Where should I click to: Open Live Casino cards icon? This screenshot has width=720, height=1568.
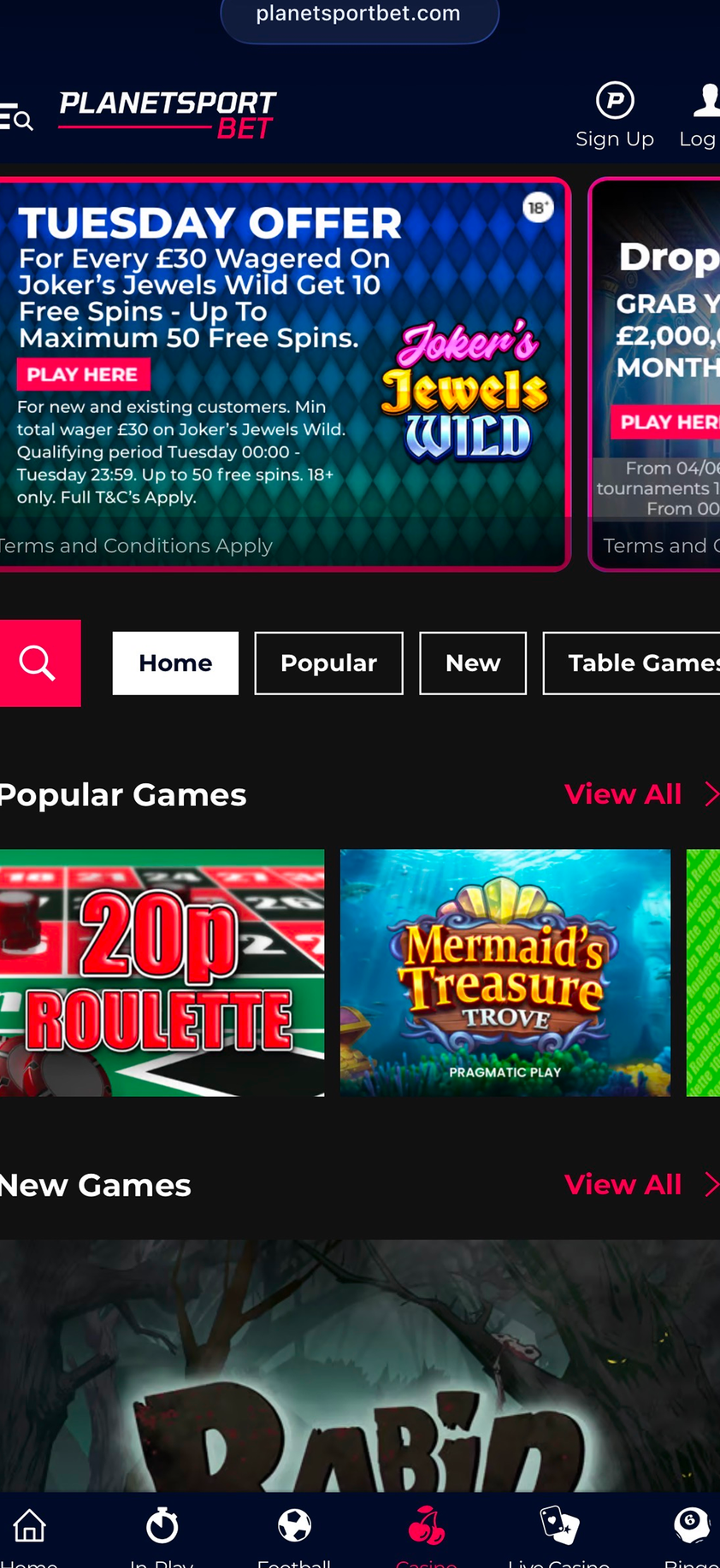(x=559, y=1526)
